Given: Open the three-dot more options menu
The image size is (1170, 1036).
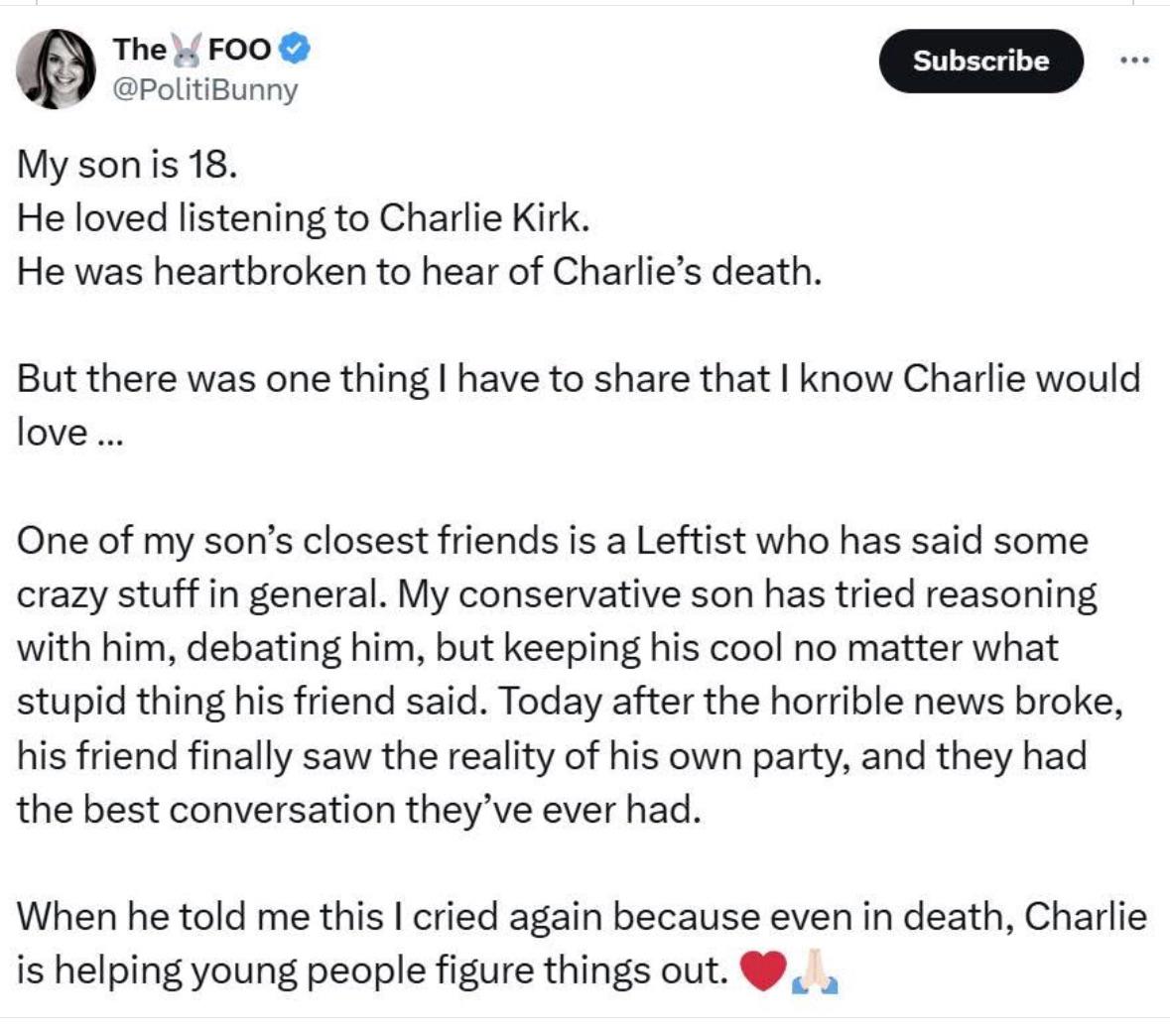Looking at the screenshot, I should pyautogui.click(x=1135, y=62).
